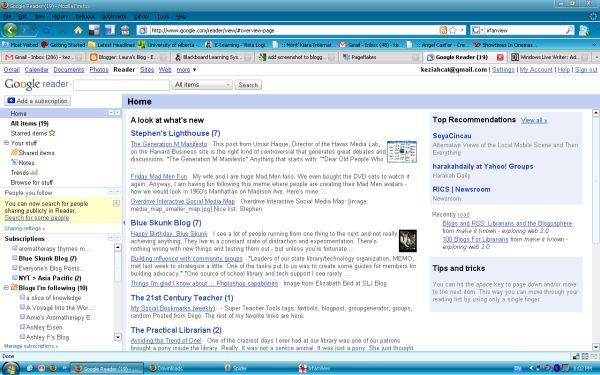The image size is (600, 375).
Task: Open the Bookmarks menu
Action: tap(114, 16)
